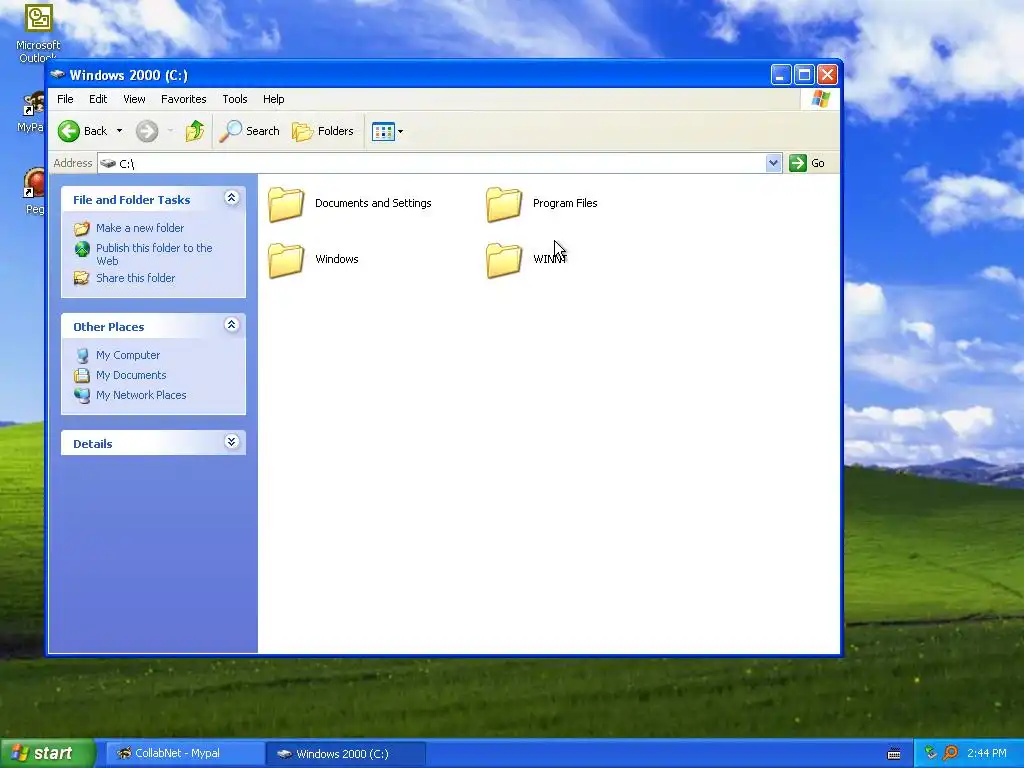The width and height of the screenshot is (1024, 768).
Task: Click the magnifier tray icon near clock
Action: pyautogui.click(x=951, y=753)
